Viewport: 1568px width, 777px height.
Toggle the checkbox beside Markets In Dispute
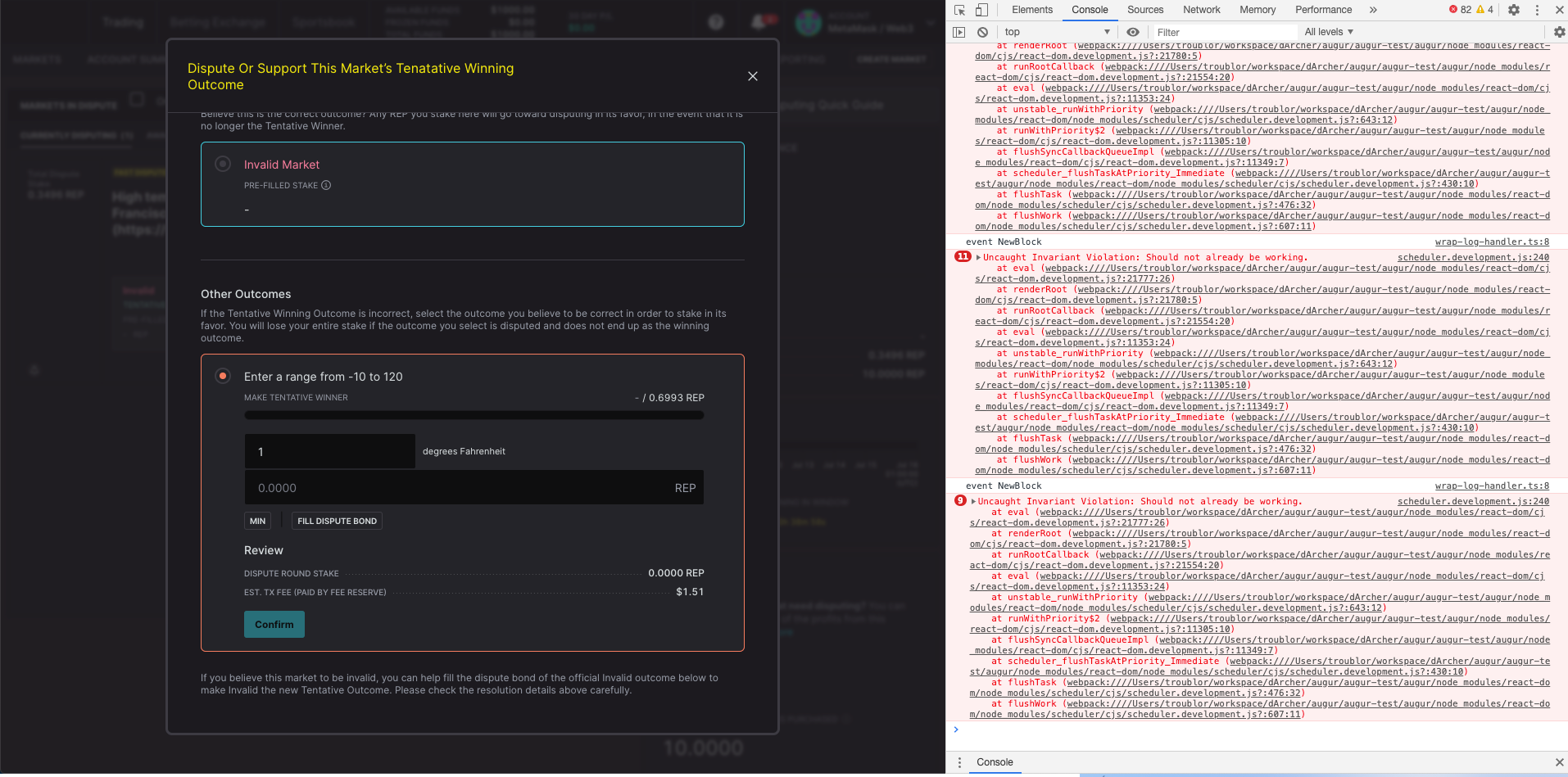136,100
